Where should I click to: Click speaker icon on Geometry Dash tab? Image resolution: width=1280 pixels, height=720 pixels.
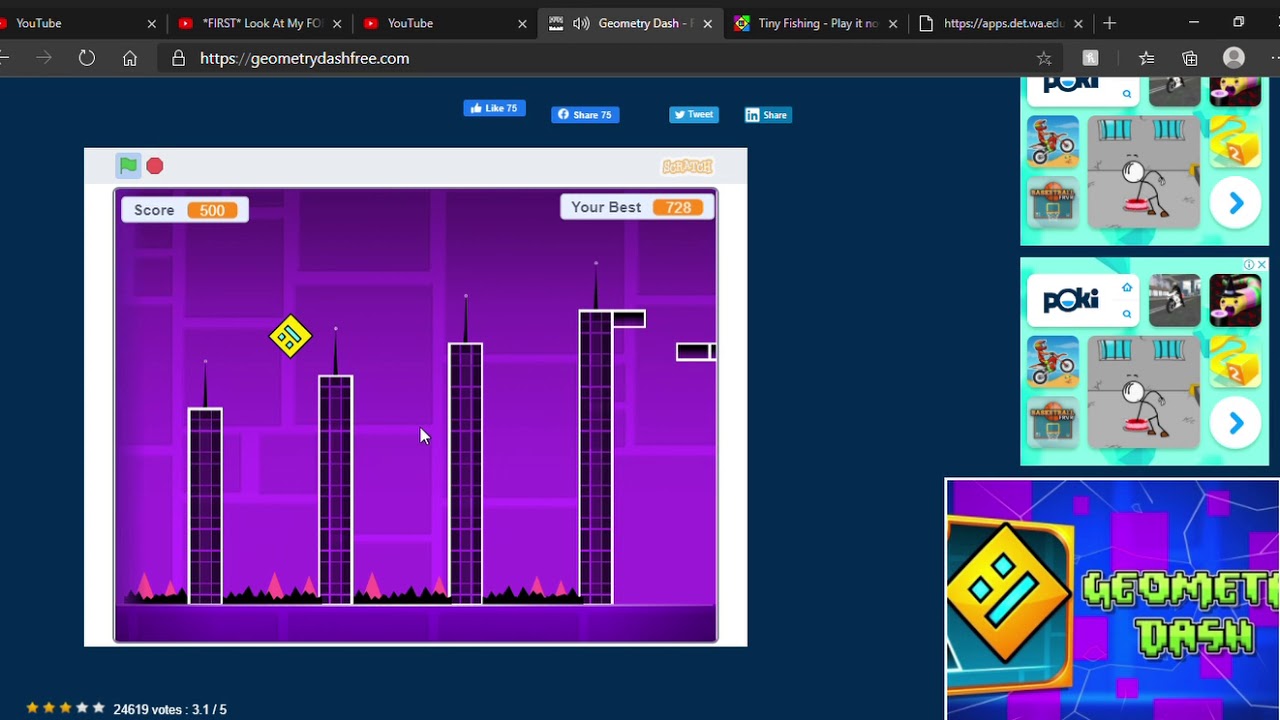(x=582, y=23)
